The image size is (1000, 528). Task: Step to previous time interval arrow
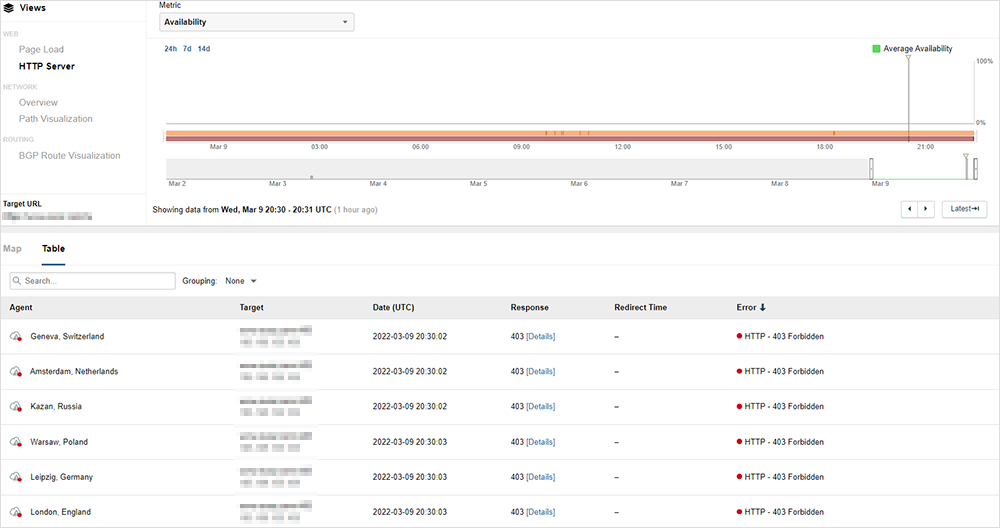point(909,209)
